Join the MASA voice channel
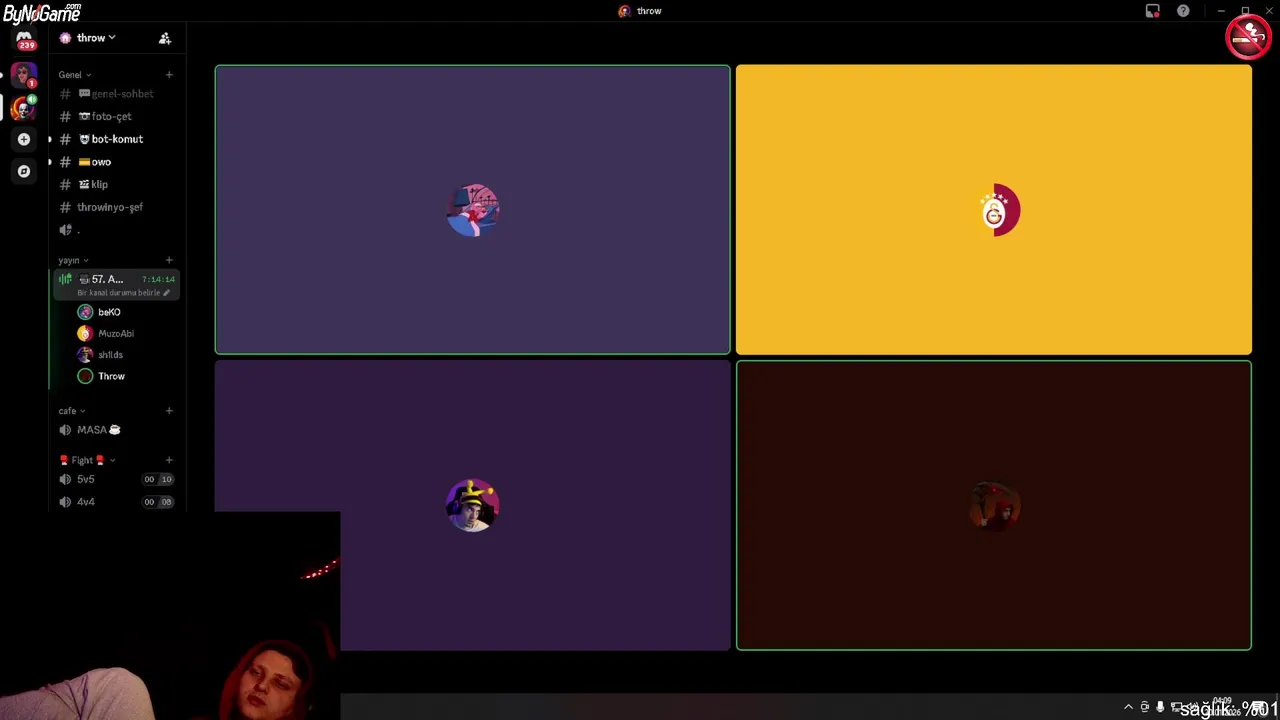This screenshot has width=1280, height=720. (115, 430)
